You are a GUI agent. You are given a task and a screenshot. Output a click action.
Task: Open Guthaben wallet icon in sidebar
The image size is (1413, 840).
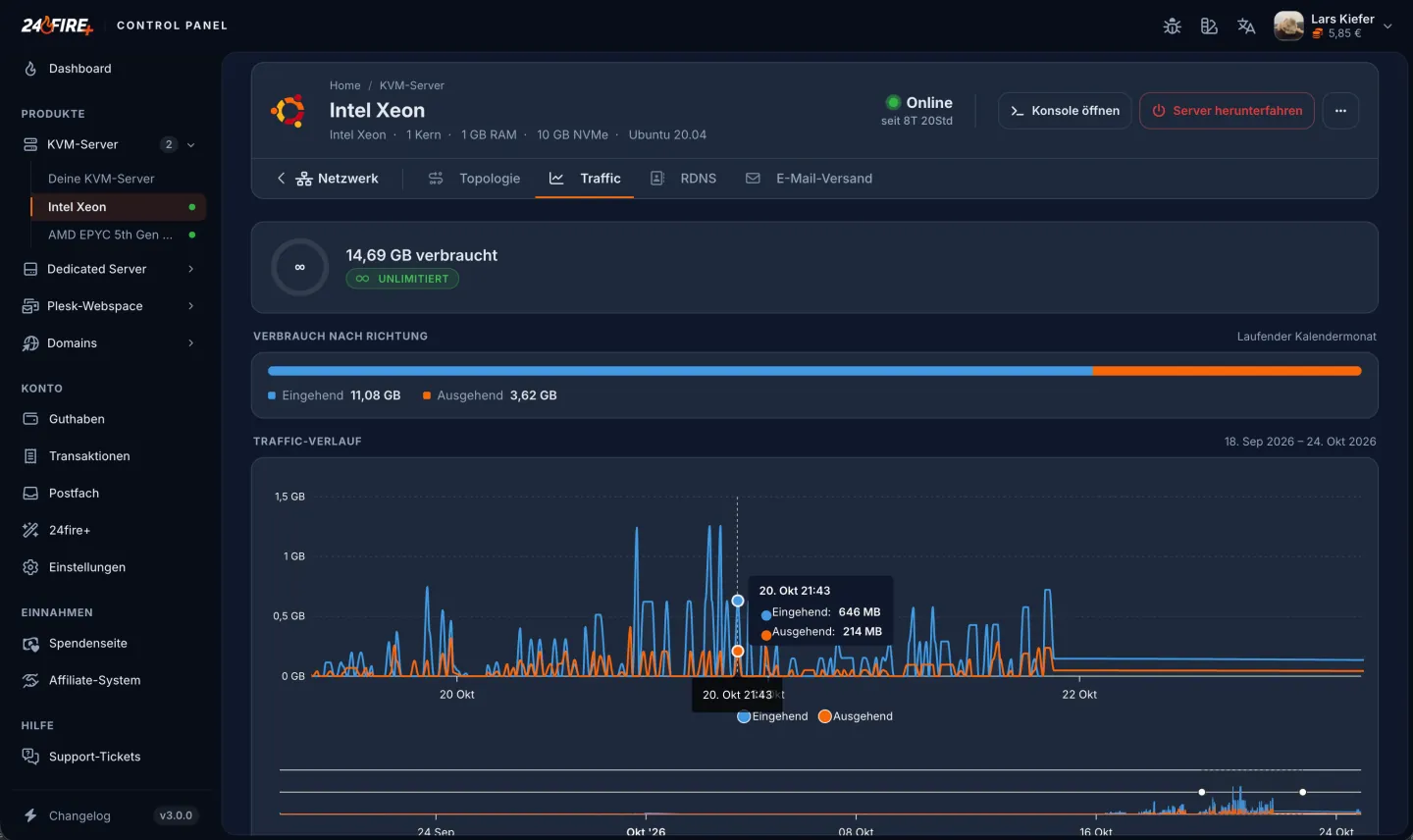coord(30,419)
